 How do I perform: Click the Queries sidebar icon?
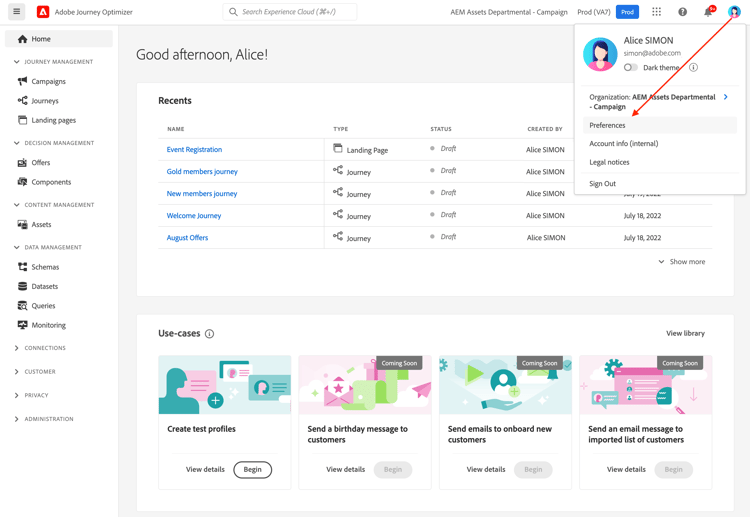click(x=22, y=306)
